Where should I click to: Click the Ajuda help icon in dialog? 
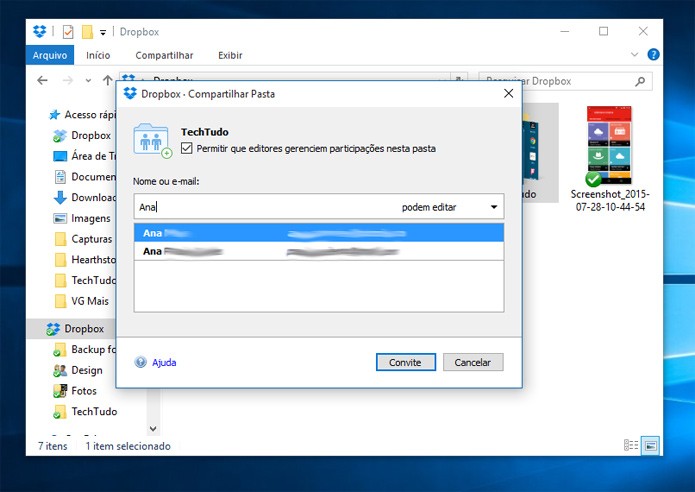(x=140, y=362)
